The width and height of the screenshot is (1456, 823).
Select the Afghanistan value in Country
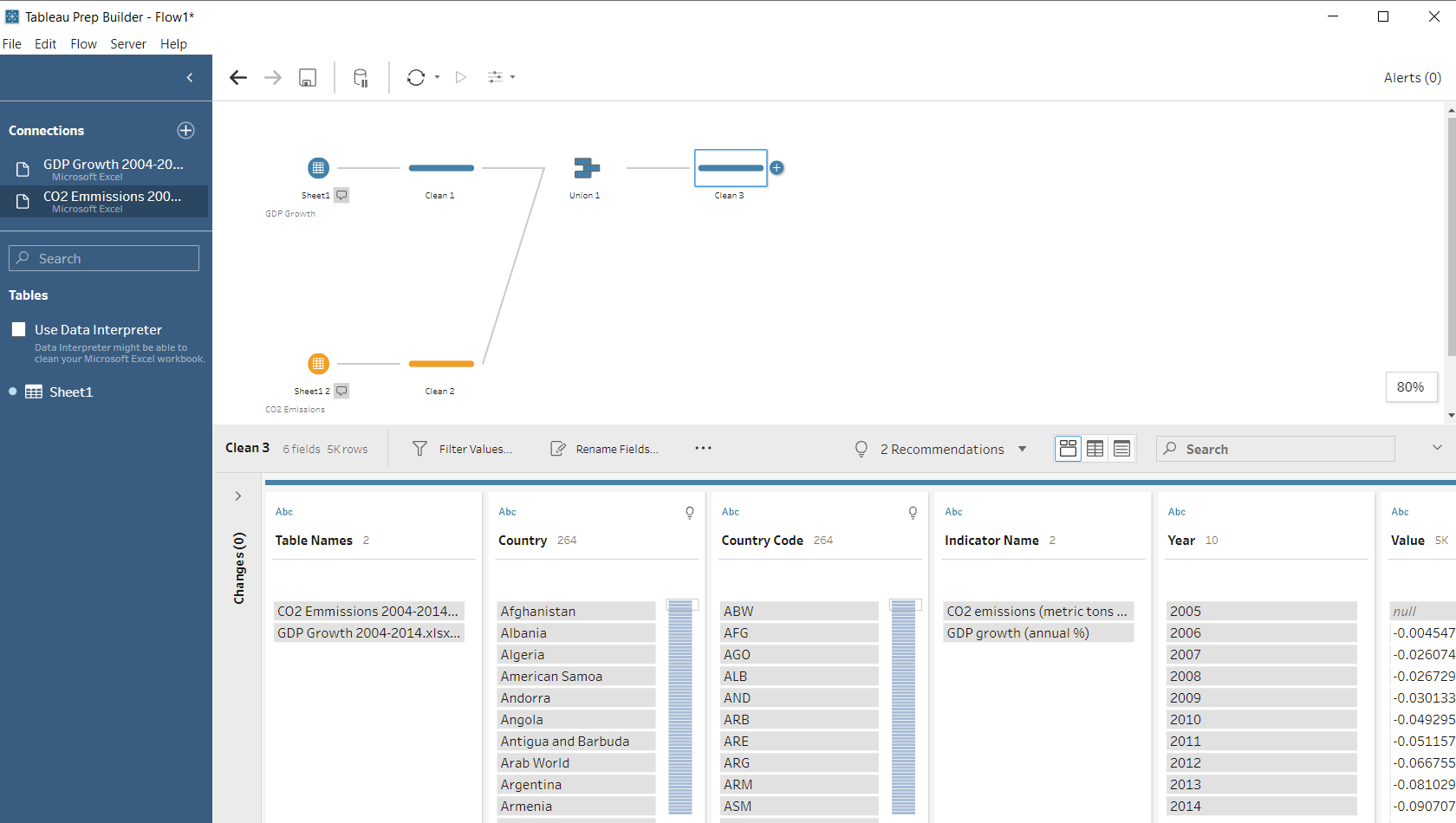pos(576,612)
